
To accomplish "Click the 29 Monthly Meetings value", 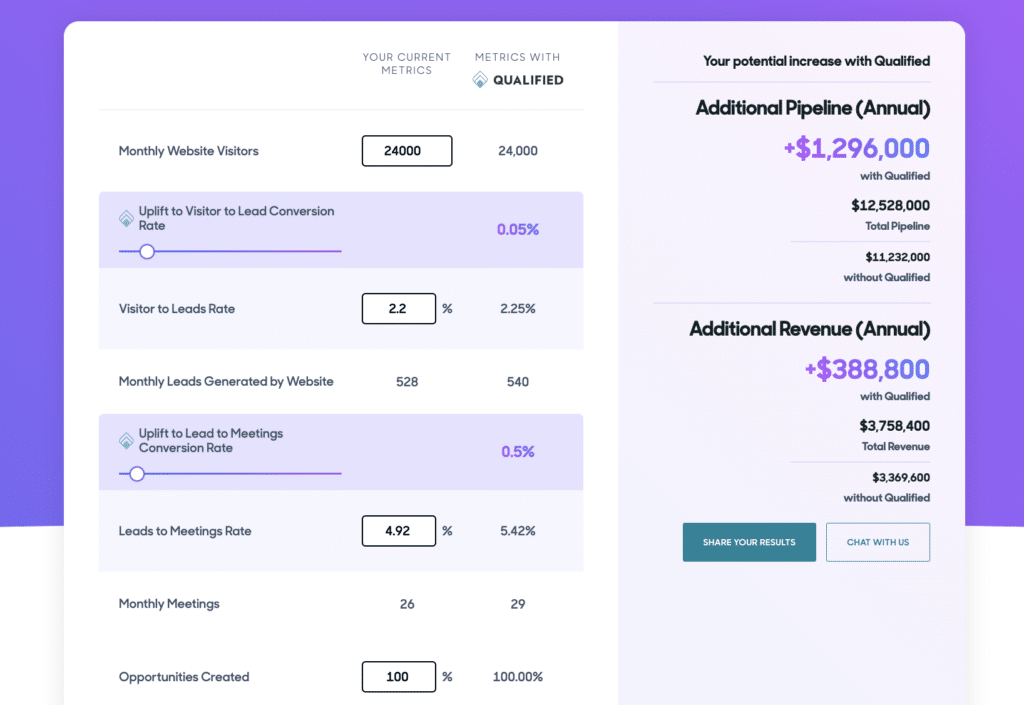I will [x=518, y=604].
